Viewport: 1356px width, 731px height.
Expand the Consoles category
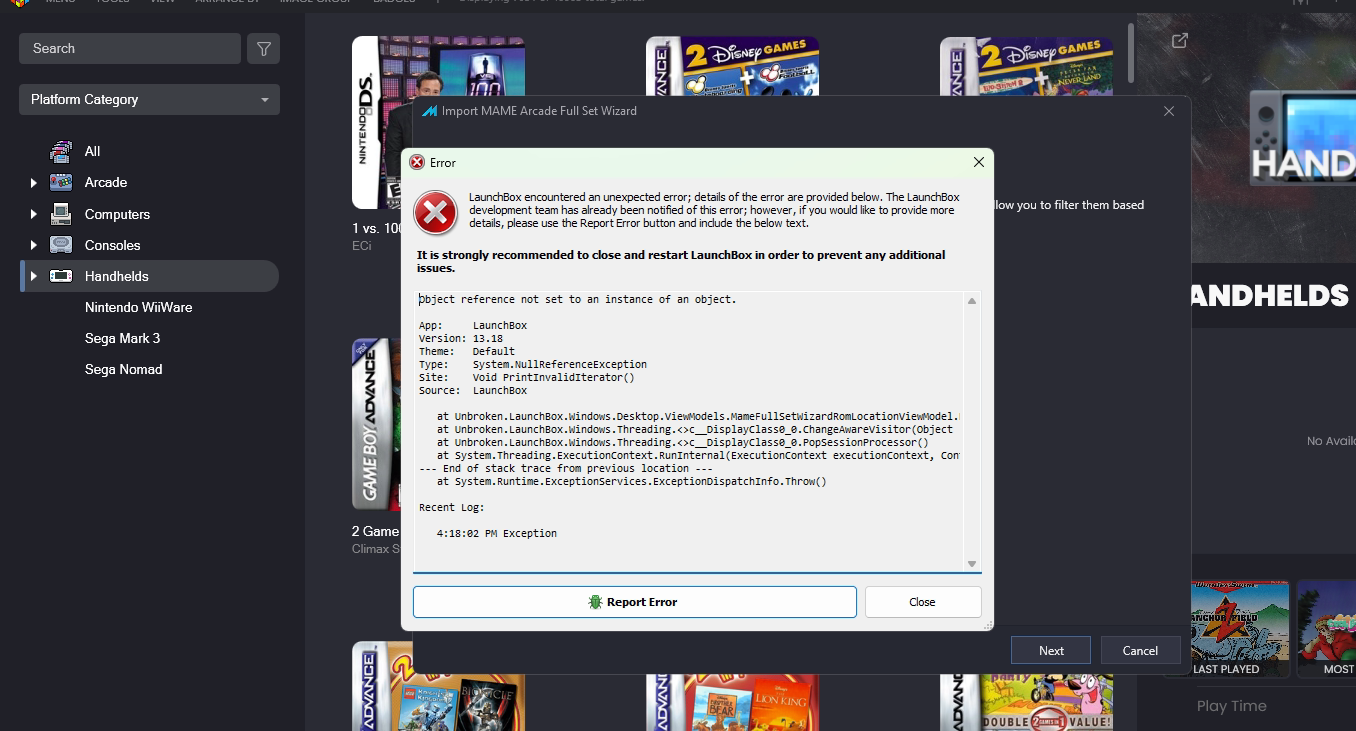click(34, 245)
